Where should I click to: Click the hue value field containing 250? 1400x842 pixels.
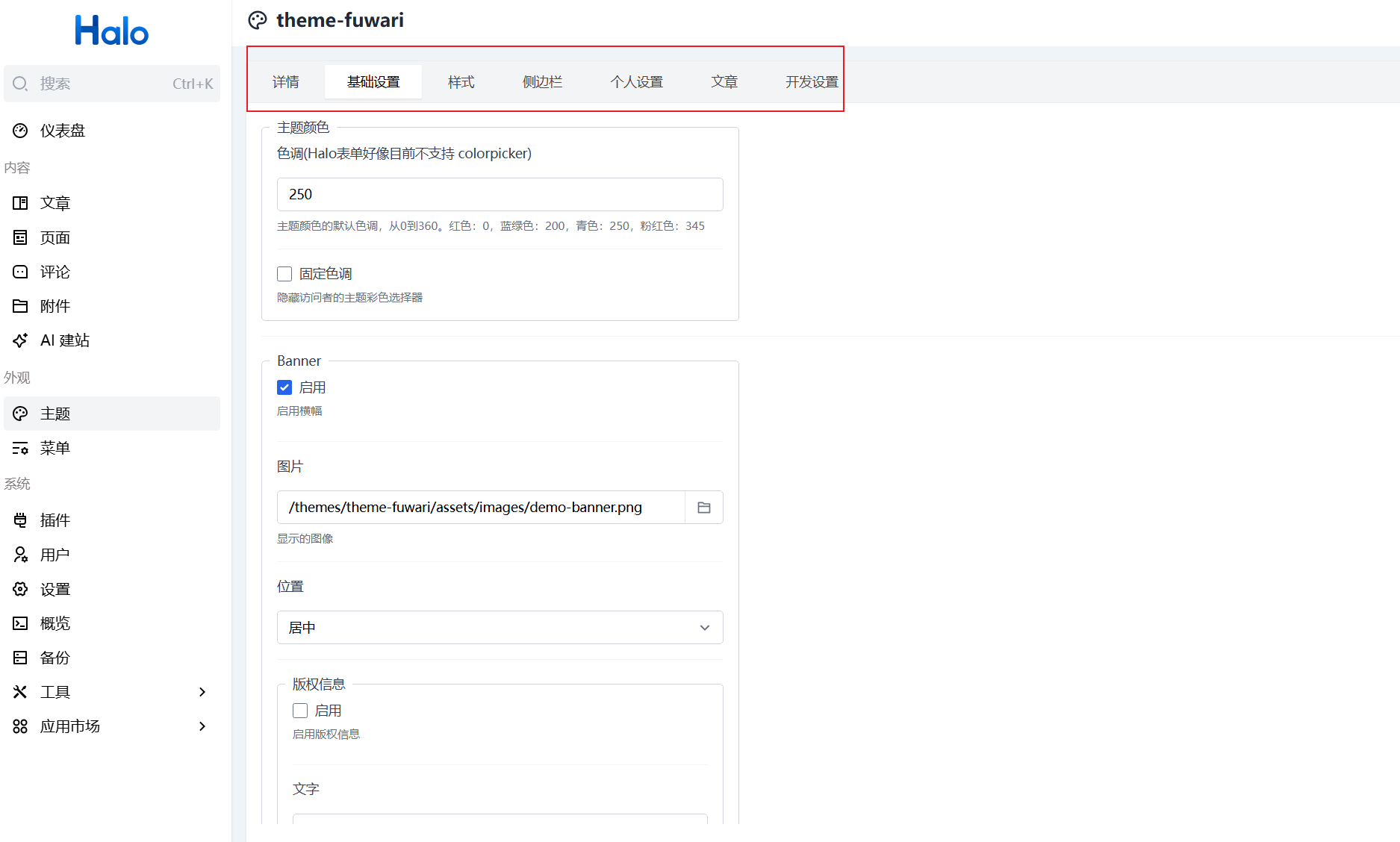coord(500,194)
